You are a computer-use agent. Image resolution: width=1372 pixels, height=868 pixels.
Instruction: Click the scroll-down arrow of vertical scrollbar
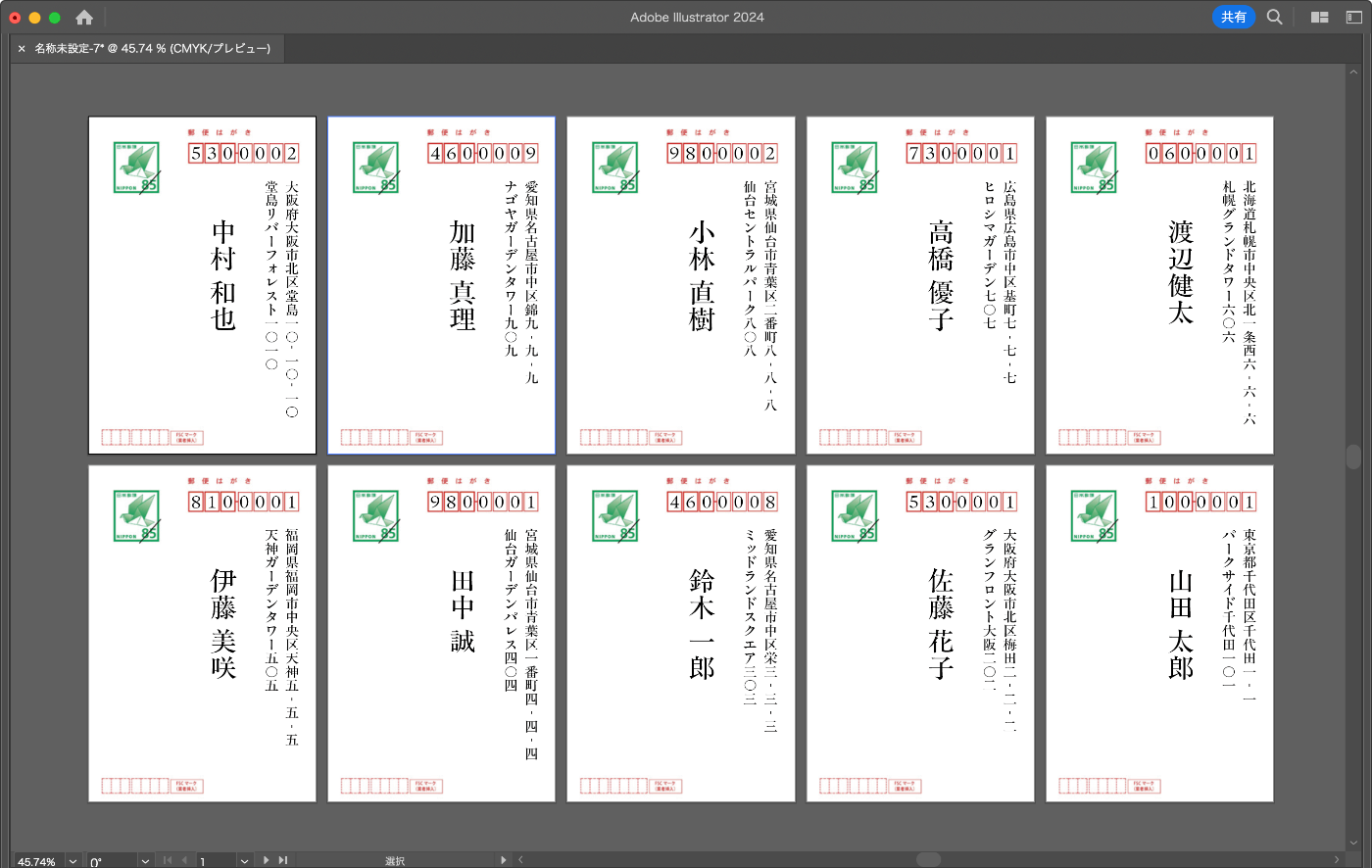[1354, 843]
